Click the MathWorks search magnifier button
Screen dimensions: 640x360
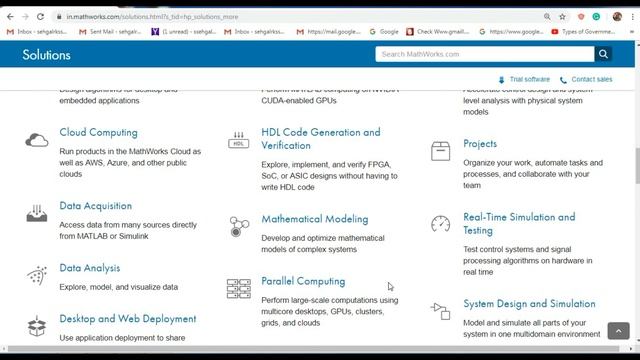click(603, 54)
